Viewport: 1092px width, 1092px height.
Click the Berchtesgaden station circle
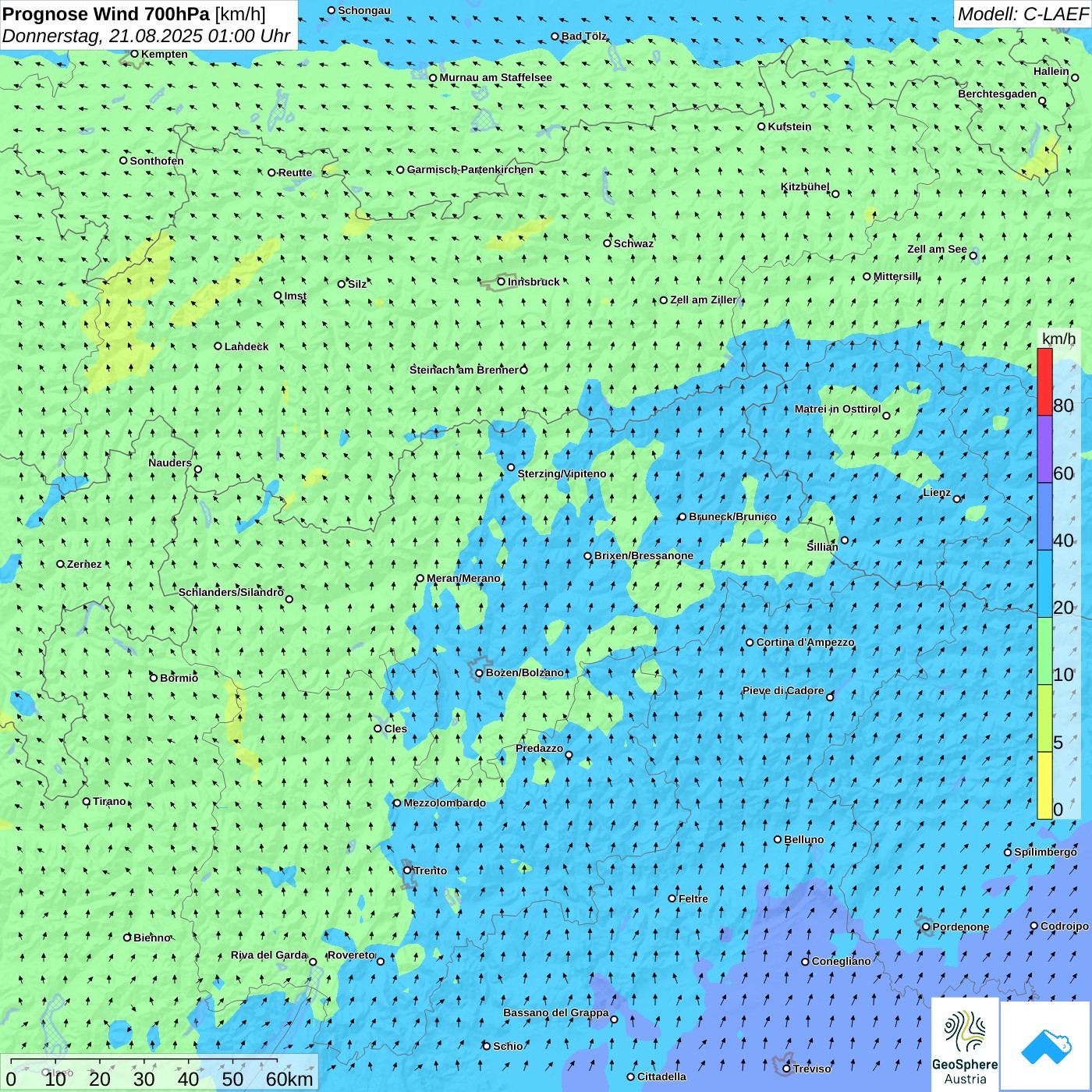click(1042, 101)
